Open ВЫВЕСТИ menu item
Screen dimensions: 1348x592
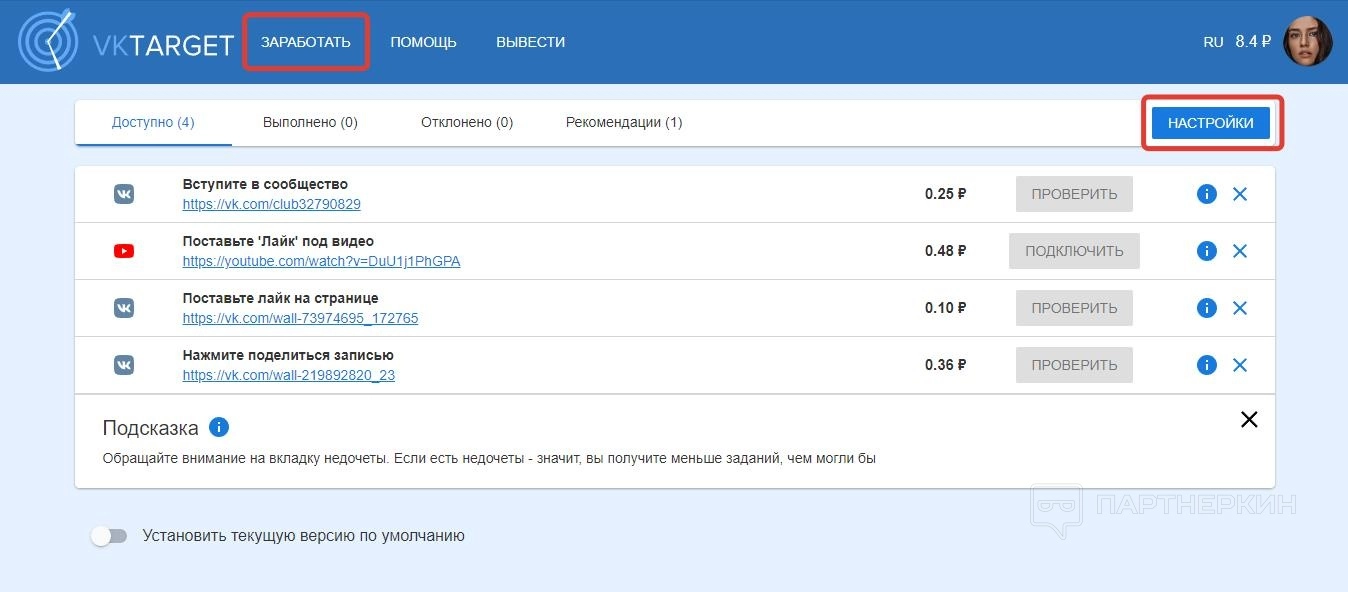coord(530,42)
